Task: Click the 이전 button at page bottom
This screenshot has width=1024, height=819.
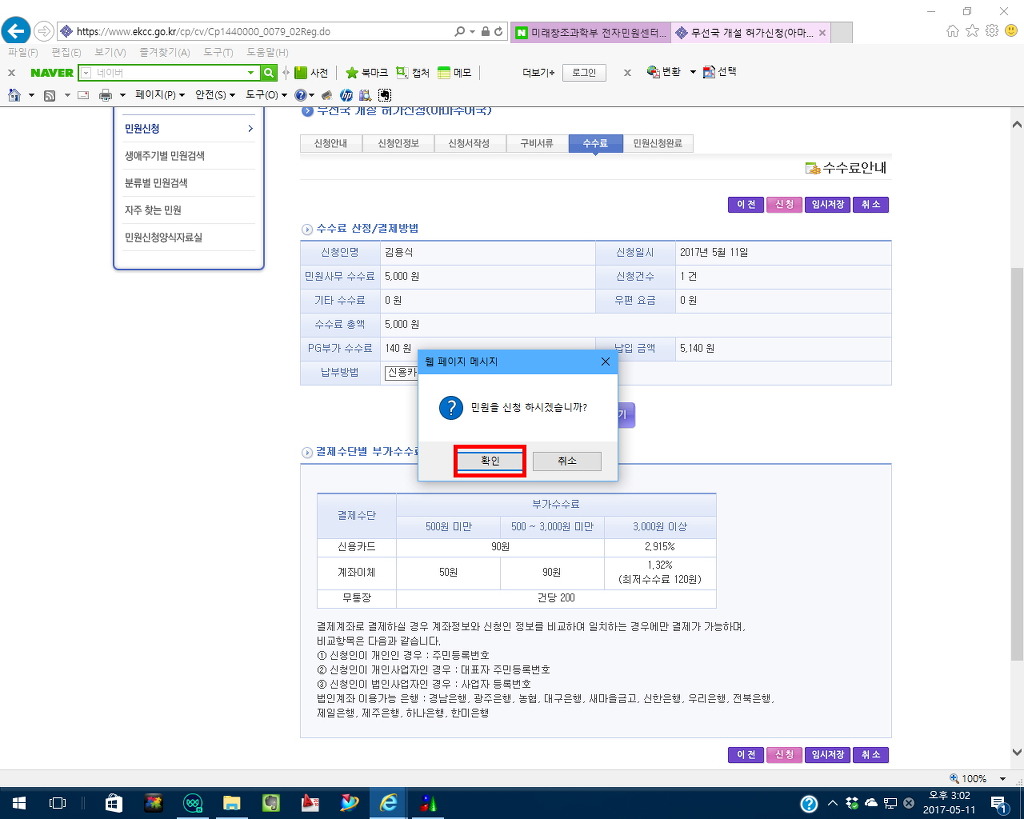Action: click(746, 754)
